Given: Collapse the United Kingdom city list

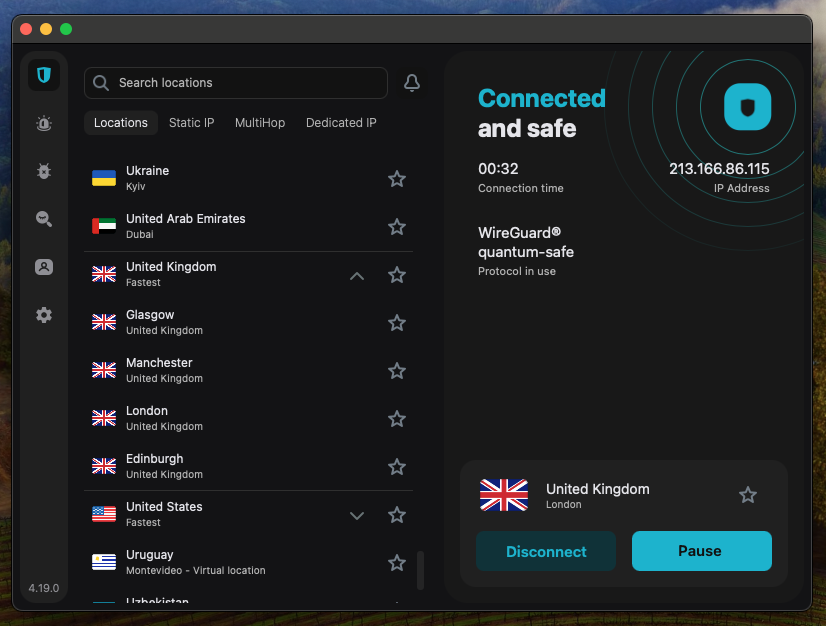Looking at the screenshot, I should point(357,276).
